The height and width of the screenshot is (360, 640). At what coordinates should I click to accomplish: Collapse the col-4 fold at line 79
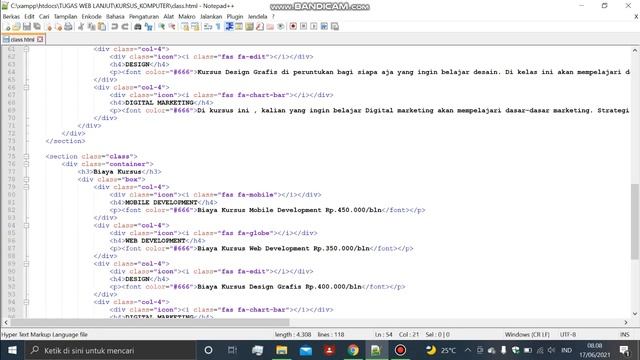pos(27,187)
